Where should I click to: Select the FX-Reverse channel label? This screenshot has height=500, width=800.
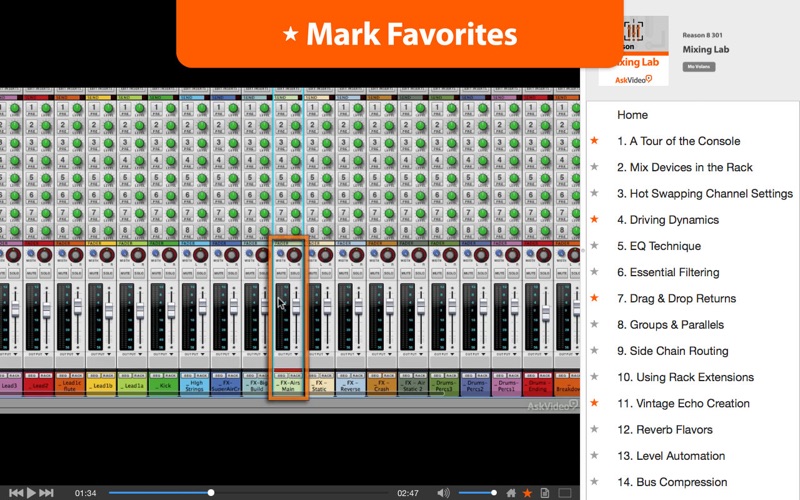click(351, 386)
